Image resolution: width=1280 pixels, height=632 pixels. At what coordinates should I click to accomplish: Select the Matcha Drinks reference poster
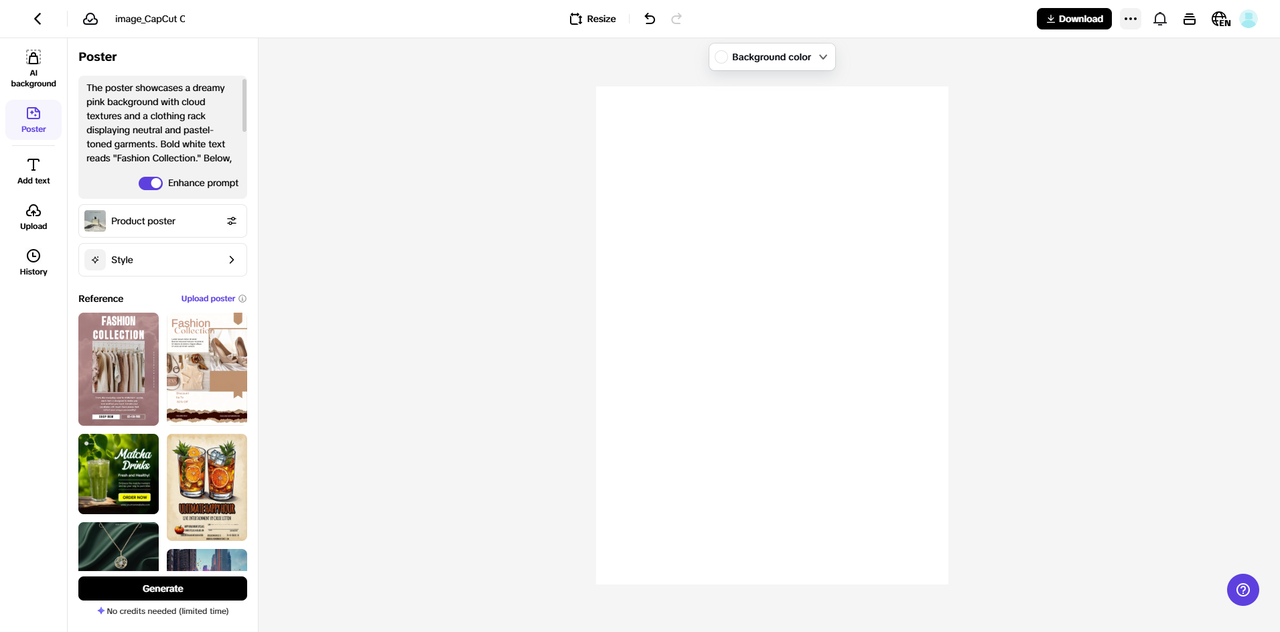(x=118, y=473)
